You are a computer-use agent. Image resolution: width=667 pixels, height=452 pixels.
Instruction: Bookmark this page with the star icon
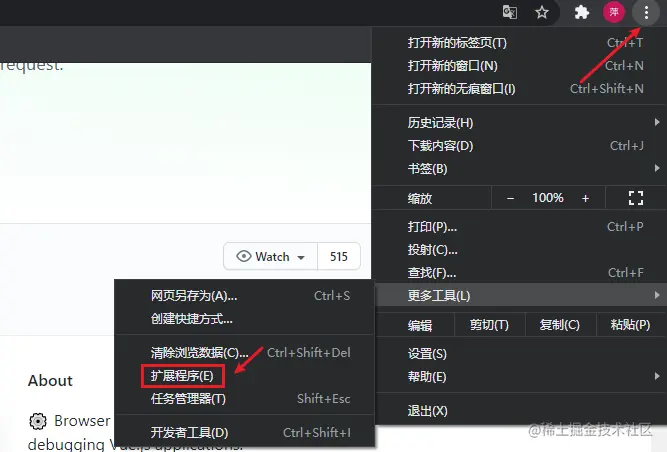542,12
